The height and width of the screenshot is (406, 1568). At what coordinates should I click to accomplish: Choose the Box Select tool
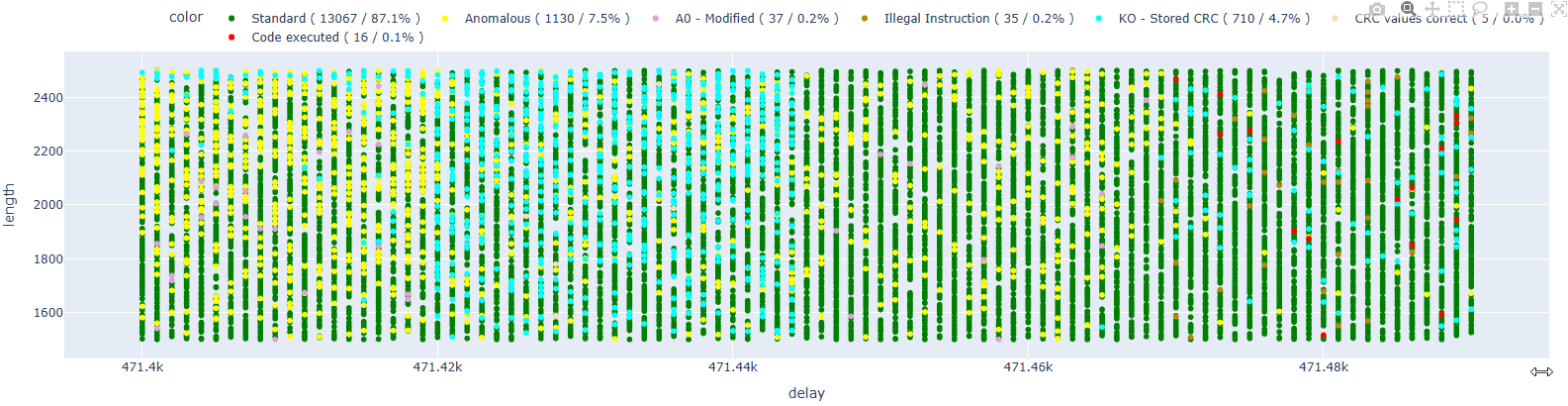point(1456,9)
